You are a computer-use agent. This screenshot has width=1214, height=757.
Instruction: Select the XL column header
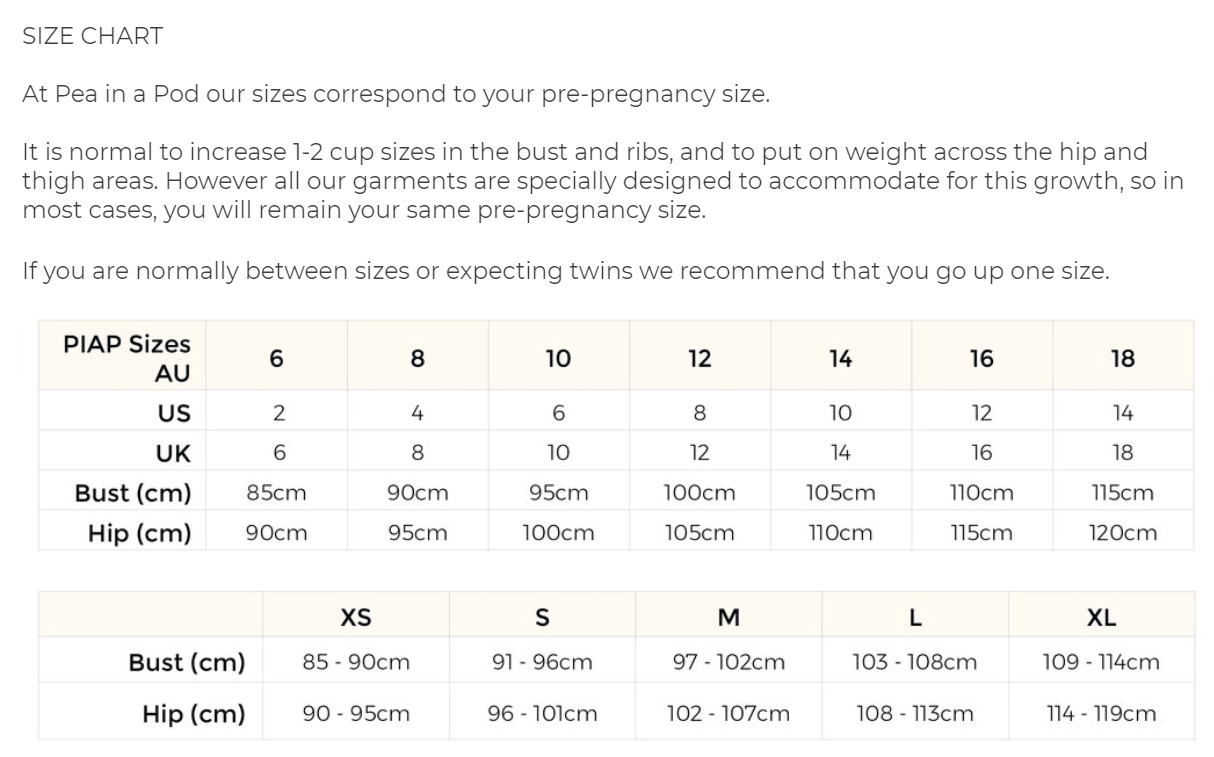pyautogui.click(x=1101, y=618)
